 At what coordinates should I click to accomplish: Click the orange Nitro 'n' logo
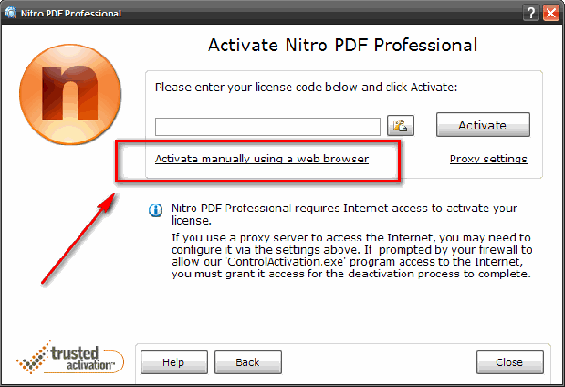click(70, 94)
